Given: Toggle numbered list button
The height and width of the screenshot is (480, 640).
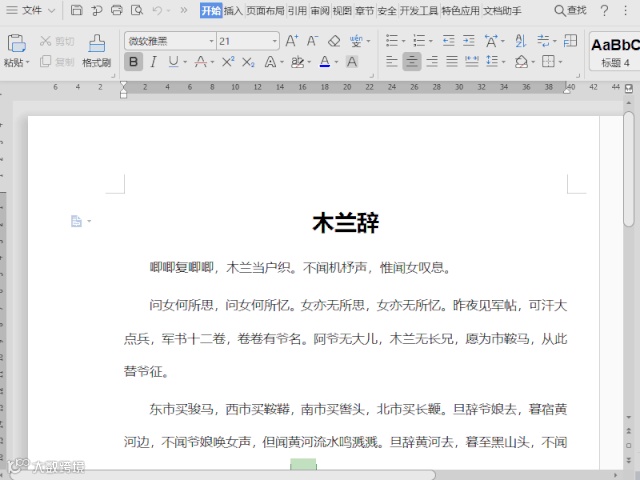Looking at the screenshot, I should (x=419, y=41).
